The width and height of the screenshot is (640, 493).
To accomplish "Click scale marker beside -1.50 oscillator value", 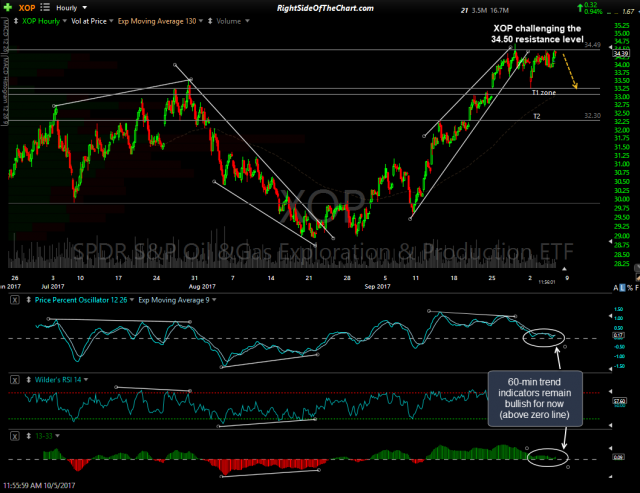I will 611,369.
